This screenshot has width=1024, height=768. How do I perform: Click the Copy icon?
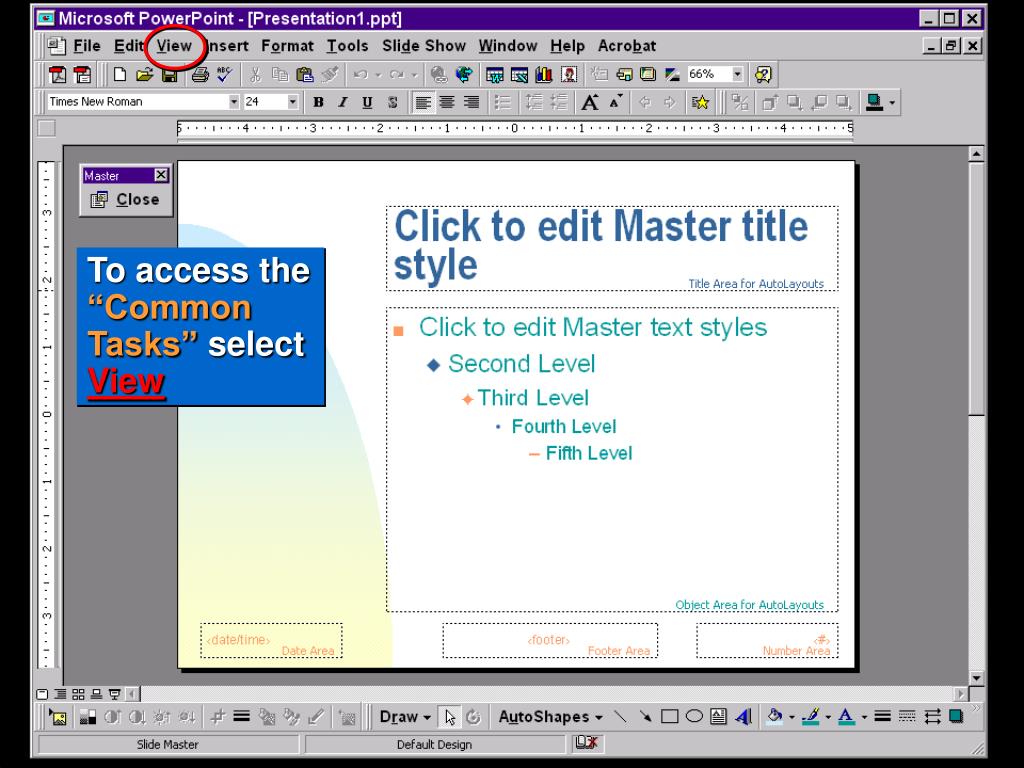point(280,74)
